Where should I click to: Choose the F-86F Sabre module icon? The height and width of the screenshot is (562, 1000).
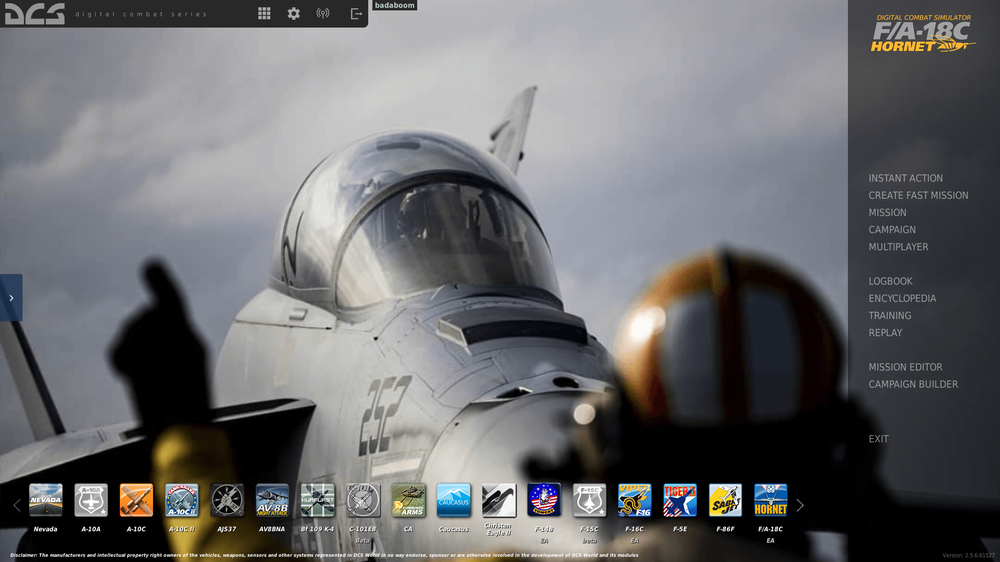[725, 500]
